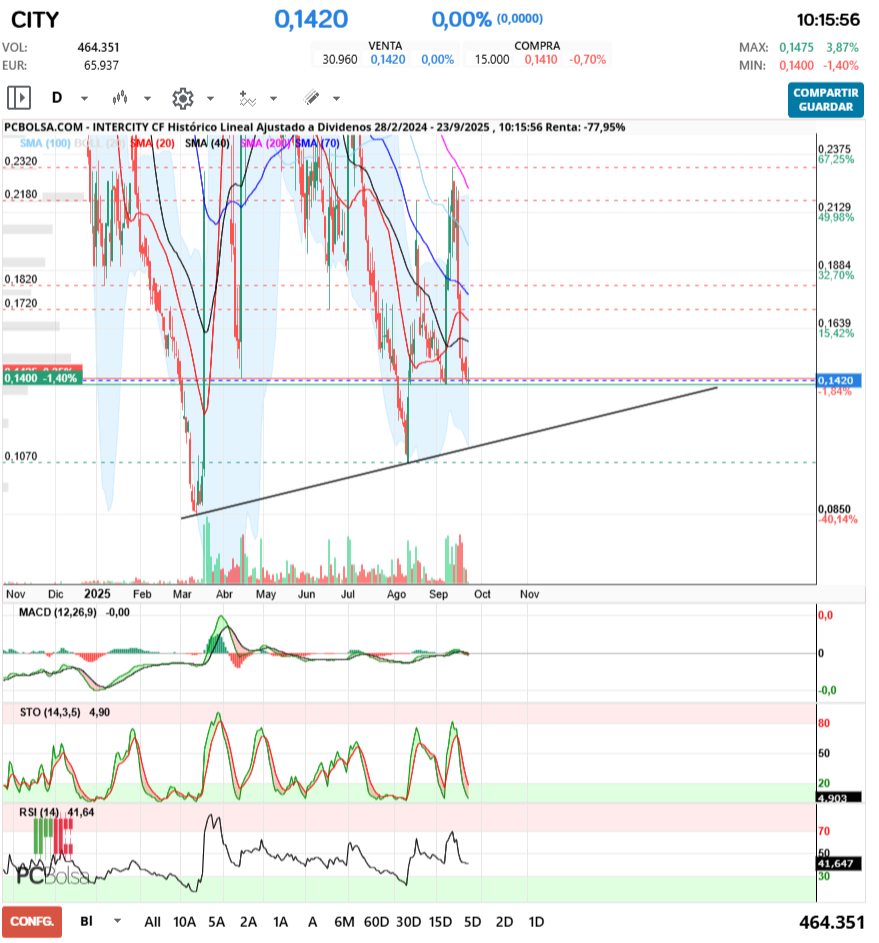Screen dimensions: 879x943
Task: Click the 0,2375 price axis label
Action: click(x=835, y=149)
